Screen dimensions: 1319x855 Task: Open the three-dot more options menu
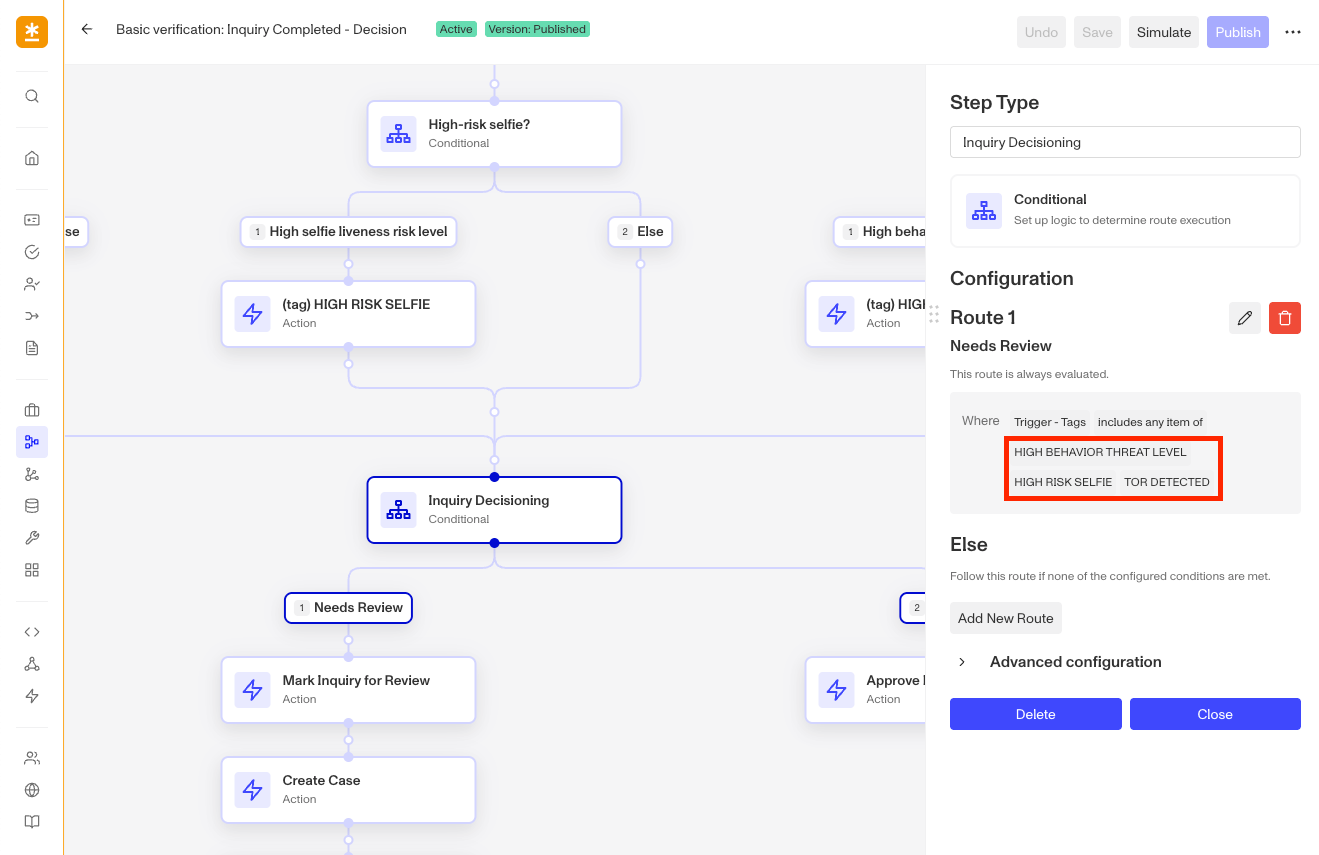tap(1293, 32)
